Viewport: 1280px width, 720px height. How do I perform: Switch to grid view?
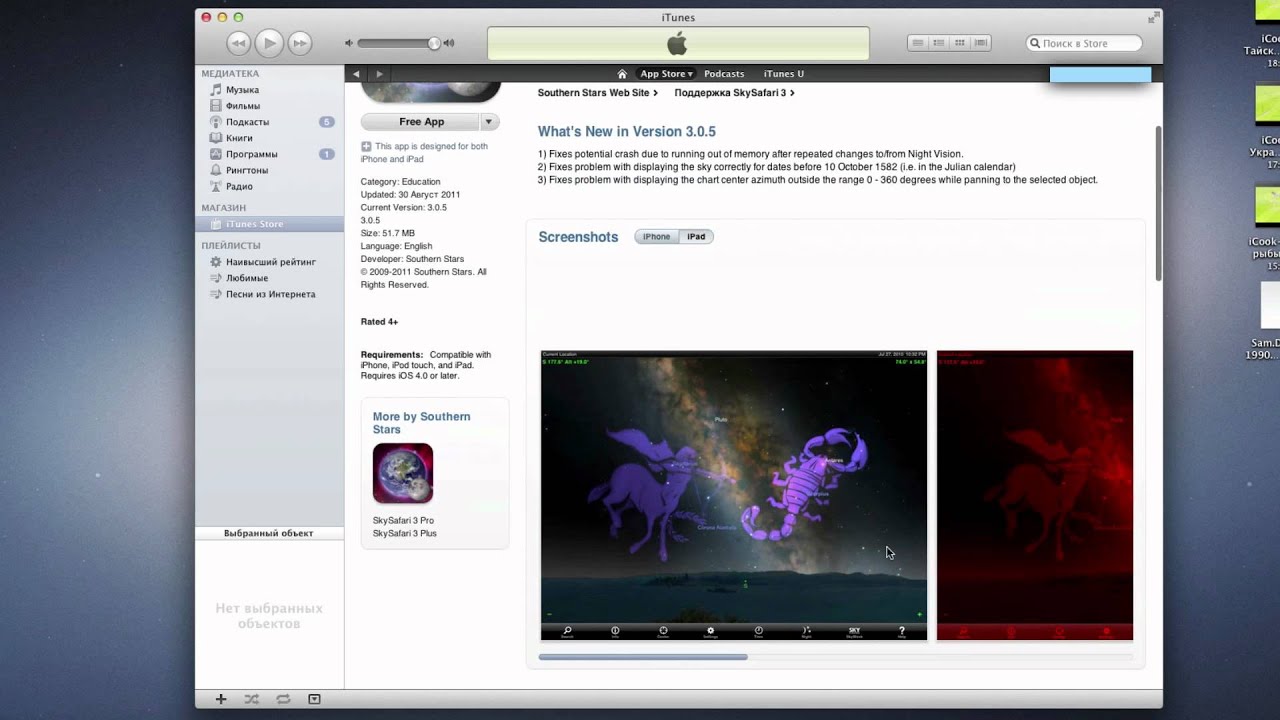[960, 43]
